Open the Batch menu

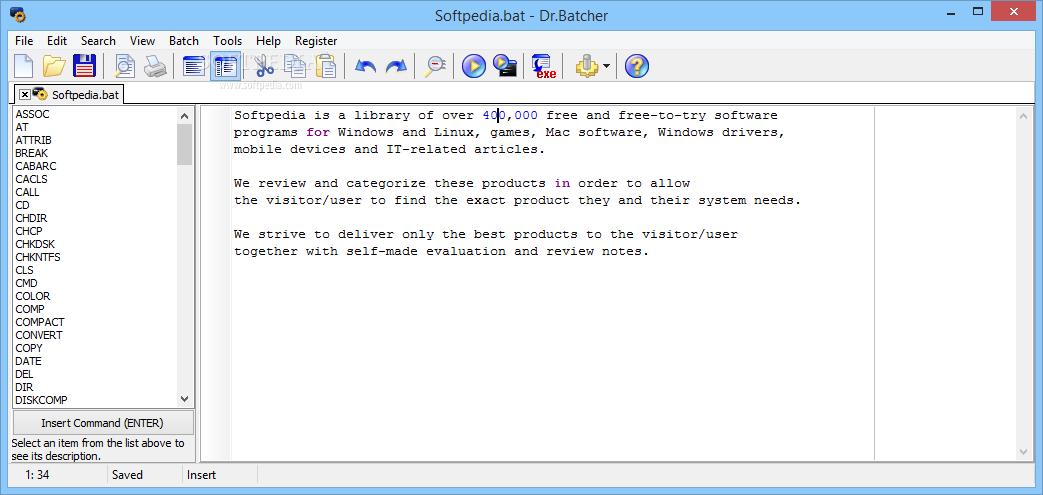[184, 41]
